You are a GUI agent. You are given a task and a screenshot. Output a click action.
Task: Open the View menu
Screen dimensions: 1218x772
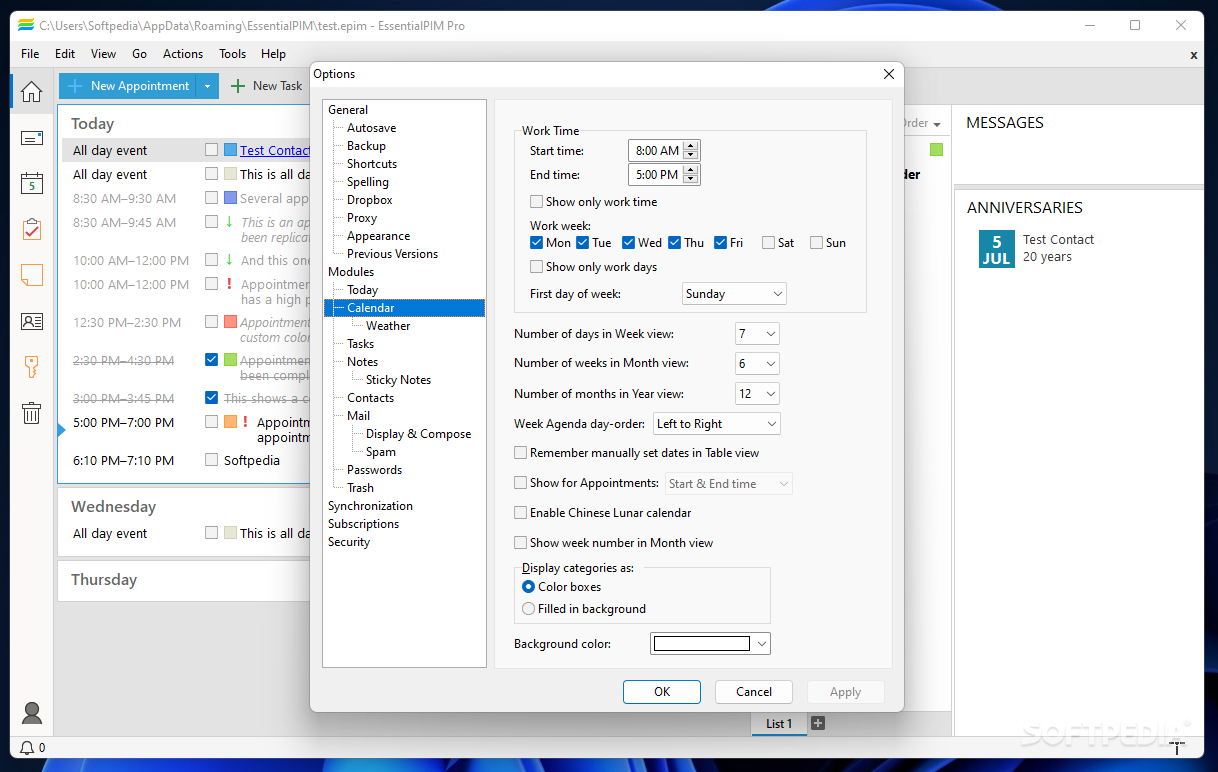pyautogui.click(x=103, y=54)
